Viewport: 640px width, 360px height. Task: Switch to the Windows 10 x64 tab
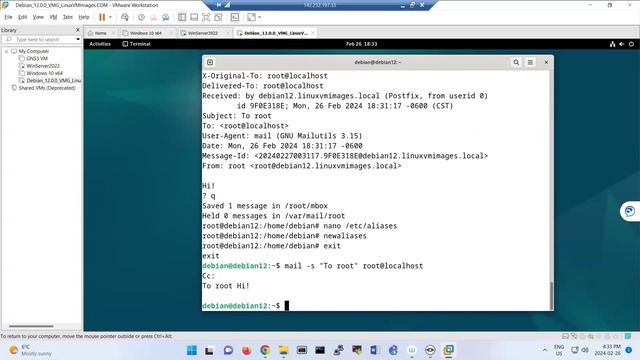coord(146,33)
